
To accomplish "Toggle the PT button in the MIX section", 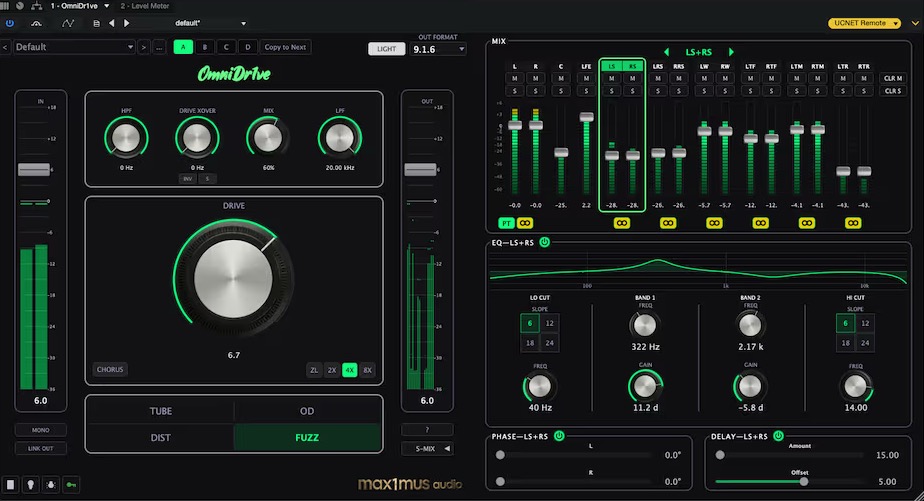I will 506,223.
